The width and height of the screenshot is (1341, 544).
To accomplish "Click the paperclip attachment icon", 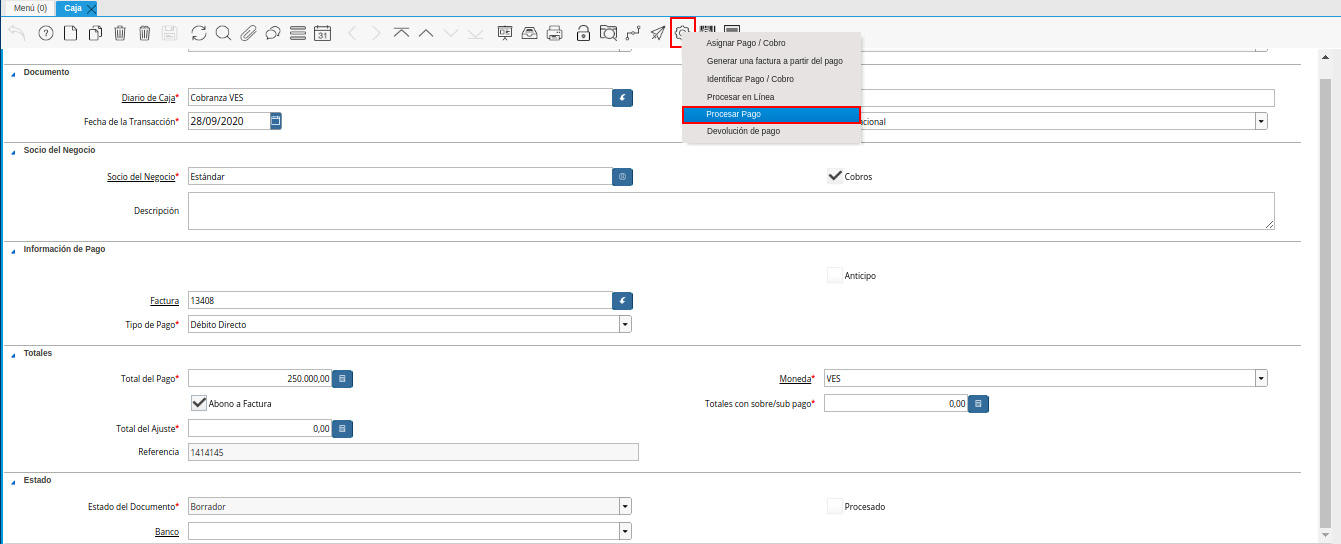I will [248, 33].
